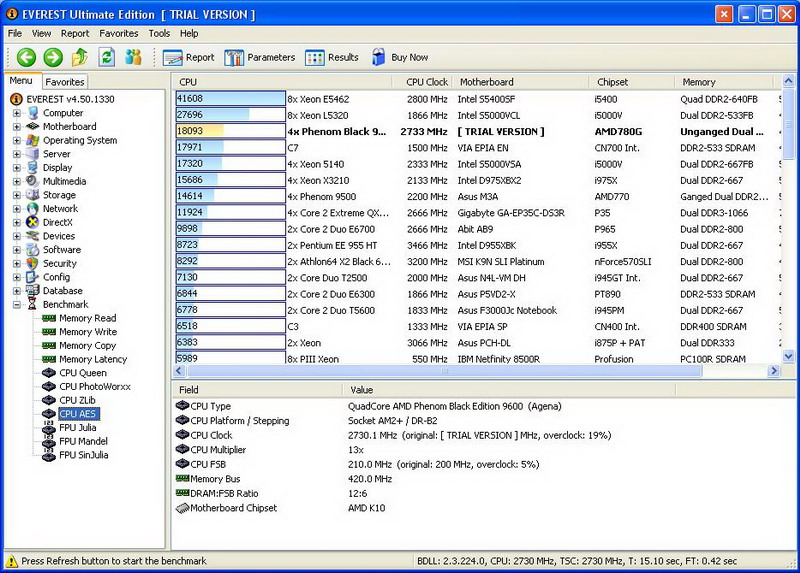Click the 41608 score bar row
800x573 pixels.
(x=231, y=99)
